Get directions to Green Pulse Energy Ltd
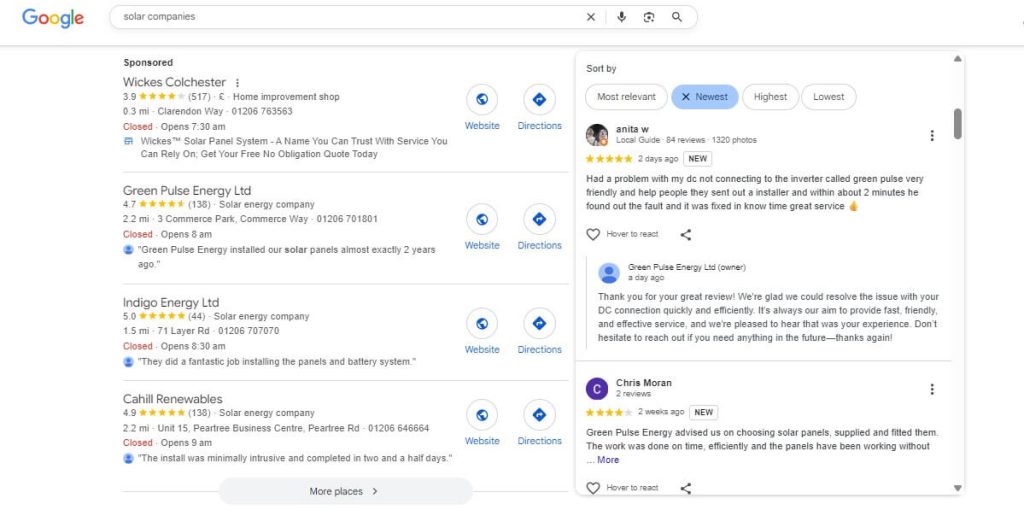The height and width of the screenshot is (510, 1024). tap(539, 219)
